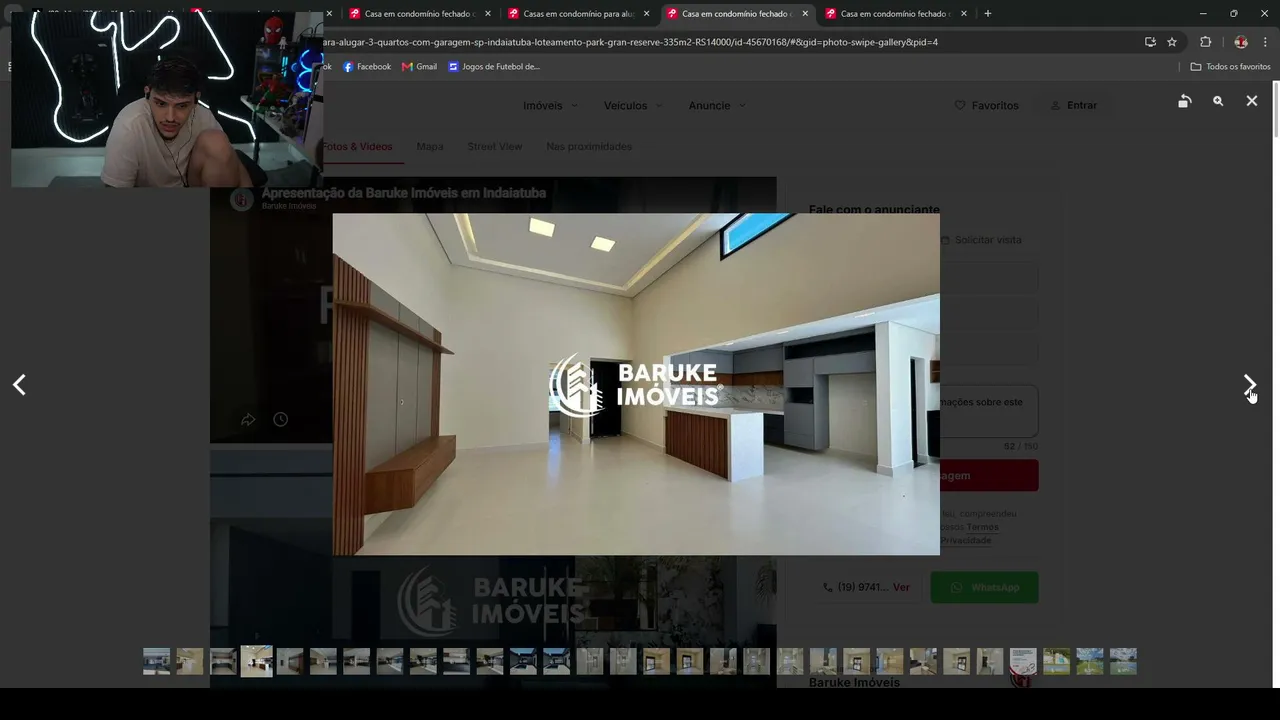This screenshot has height=720, width=1280.
Task: Go back to the previous gallery photo
Action: (x=19, y=385)
